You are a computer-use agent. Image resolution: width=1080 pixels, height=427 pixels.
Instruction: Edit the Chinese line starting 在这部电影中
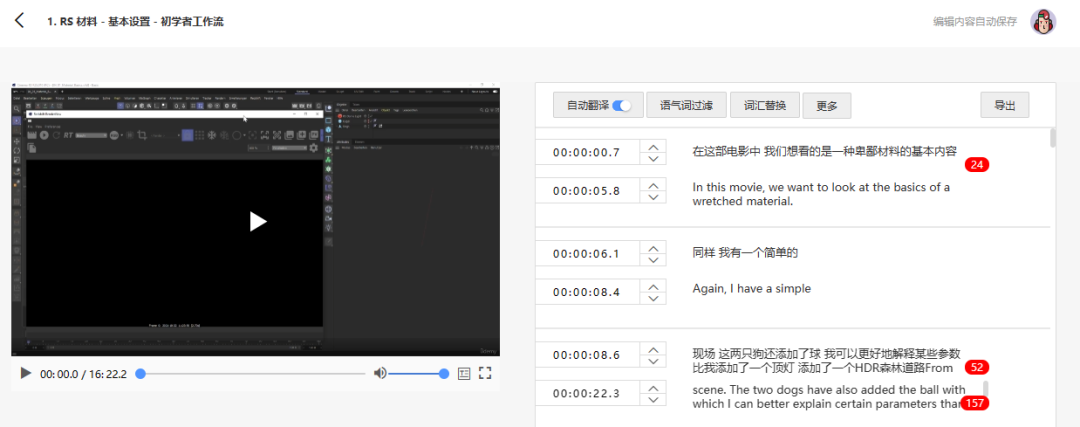[824, 152]
